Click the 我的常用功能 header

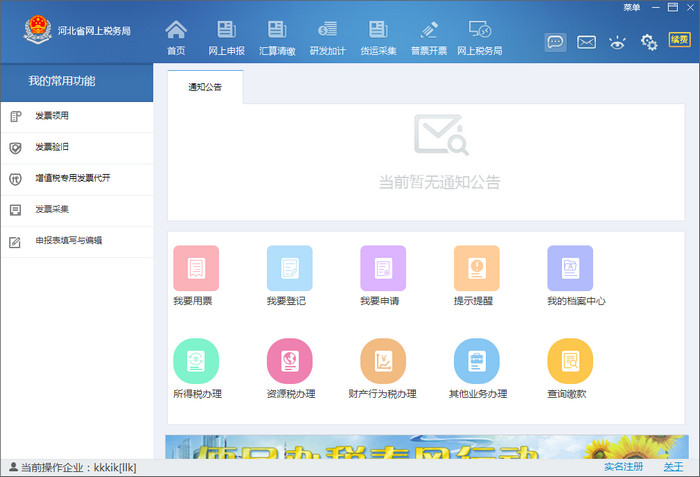click(x=77, y=82)
